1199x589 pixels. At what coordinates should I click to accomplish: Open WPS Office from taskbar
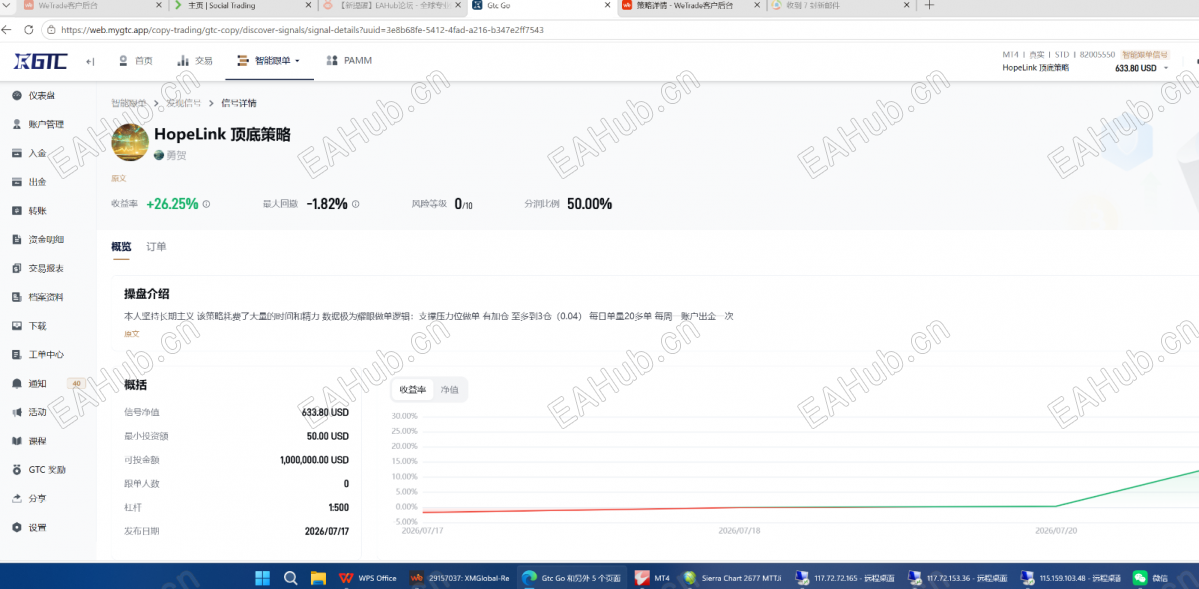click(369, 578)
